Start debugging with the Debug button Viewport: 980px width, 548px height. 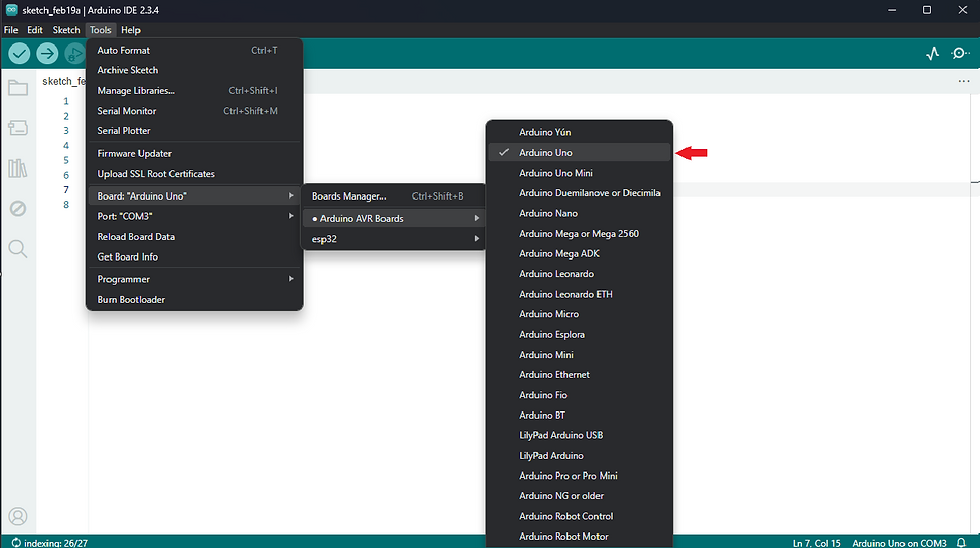coord(74,54)
